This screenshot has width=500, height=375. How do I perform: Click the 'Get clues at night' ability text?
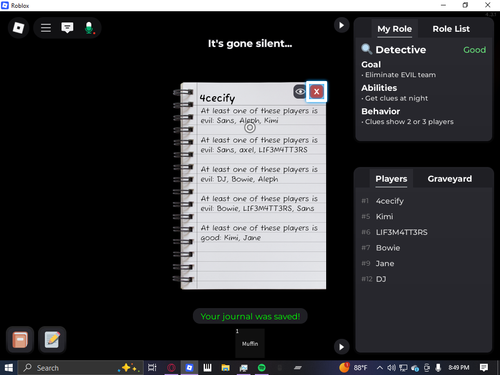(396, 98)
